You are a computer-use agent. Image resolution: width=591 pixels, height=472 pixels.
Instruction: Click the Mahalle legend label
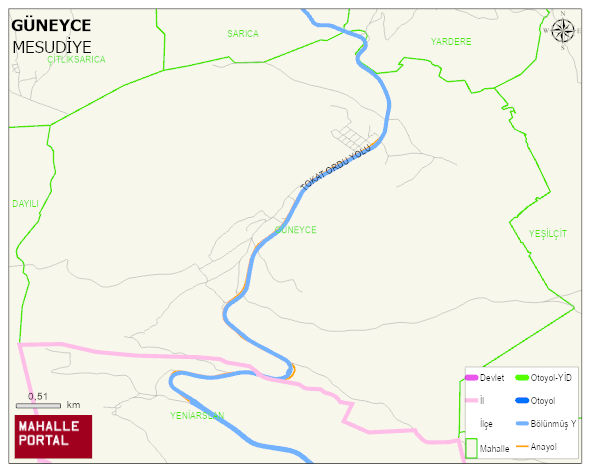point(495,449)
